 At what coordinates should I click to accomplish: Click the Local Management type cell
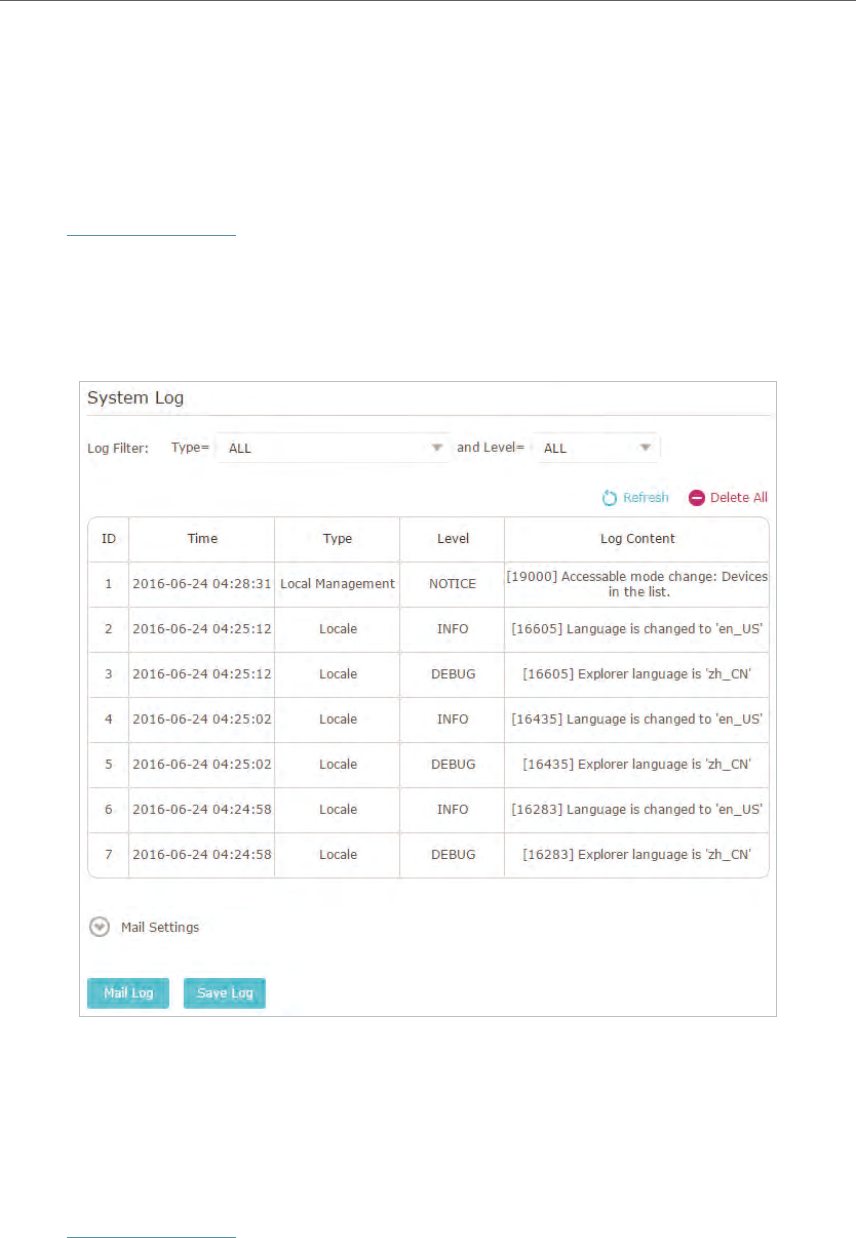pyautogui.click(x=337, y=583)
